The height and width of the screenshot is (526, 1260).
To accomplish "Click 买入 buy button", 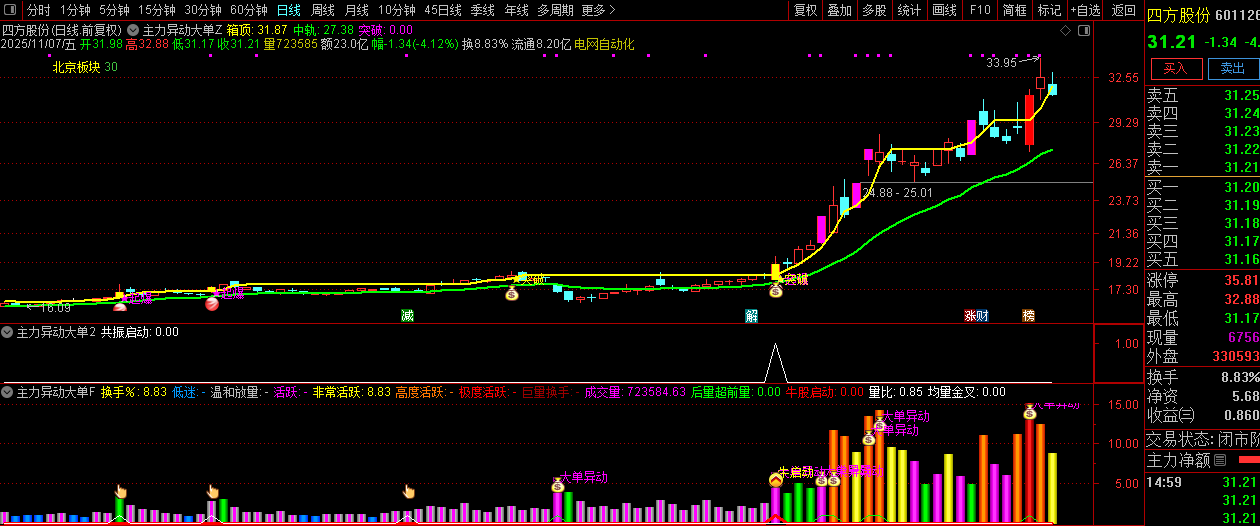I will (x=1176, y=68).
